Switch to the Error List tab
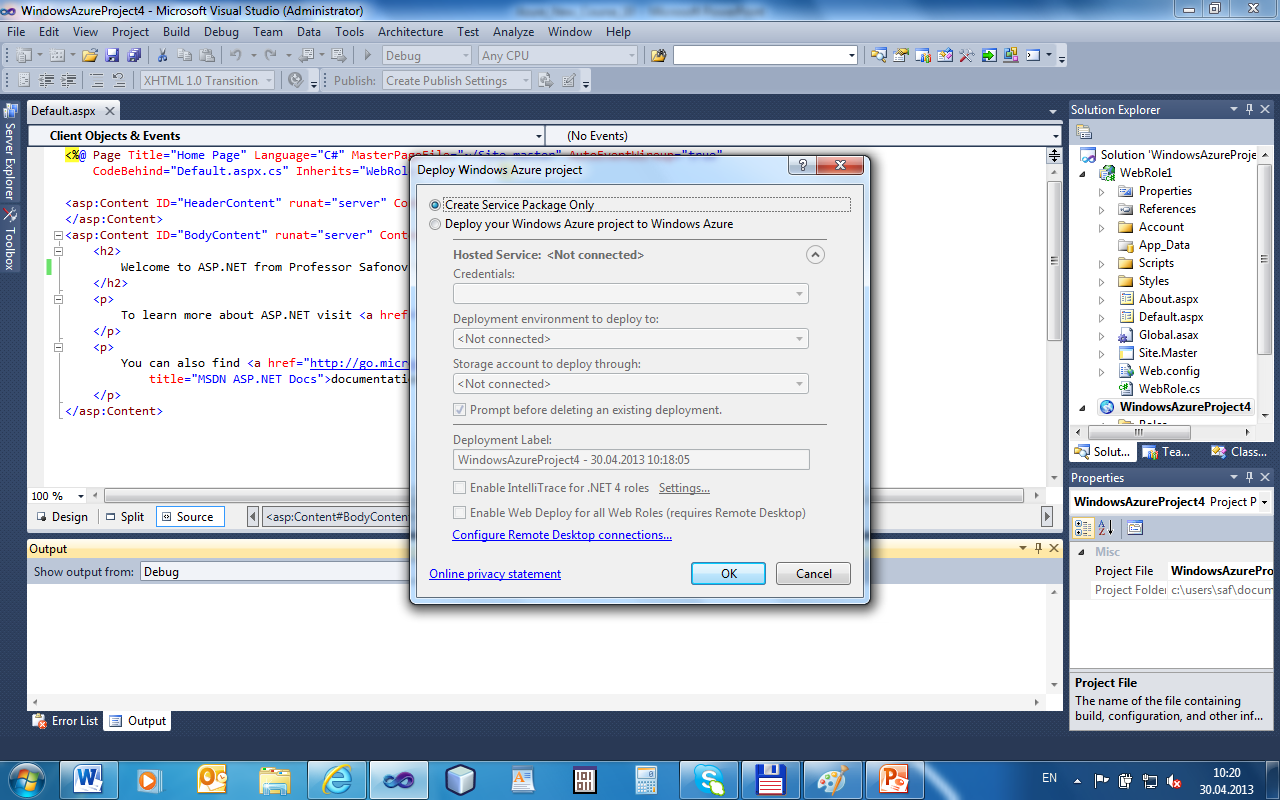 tap(66, 721)
